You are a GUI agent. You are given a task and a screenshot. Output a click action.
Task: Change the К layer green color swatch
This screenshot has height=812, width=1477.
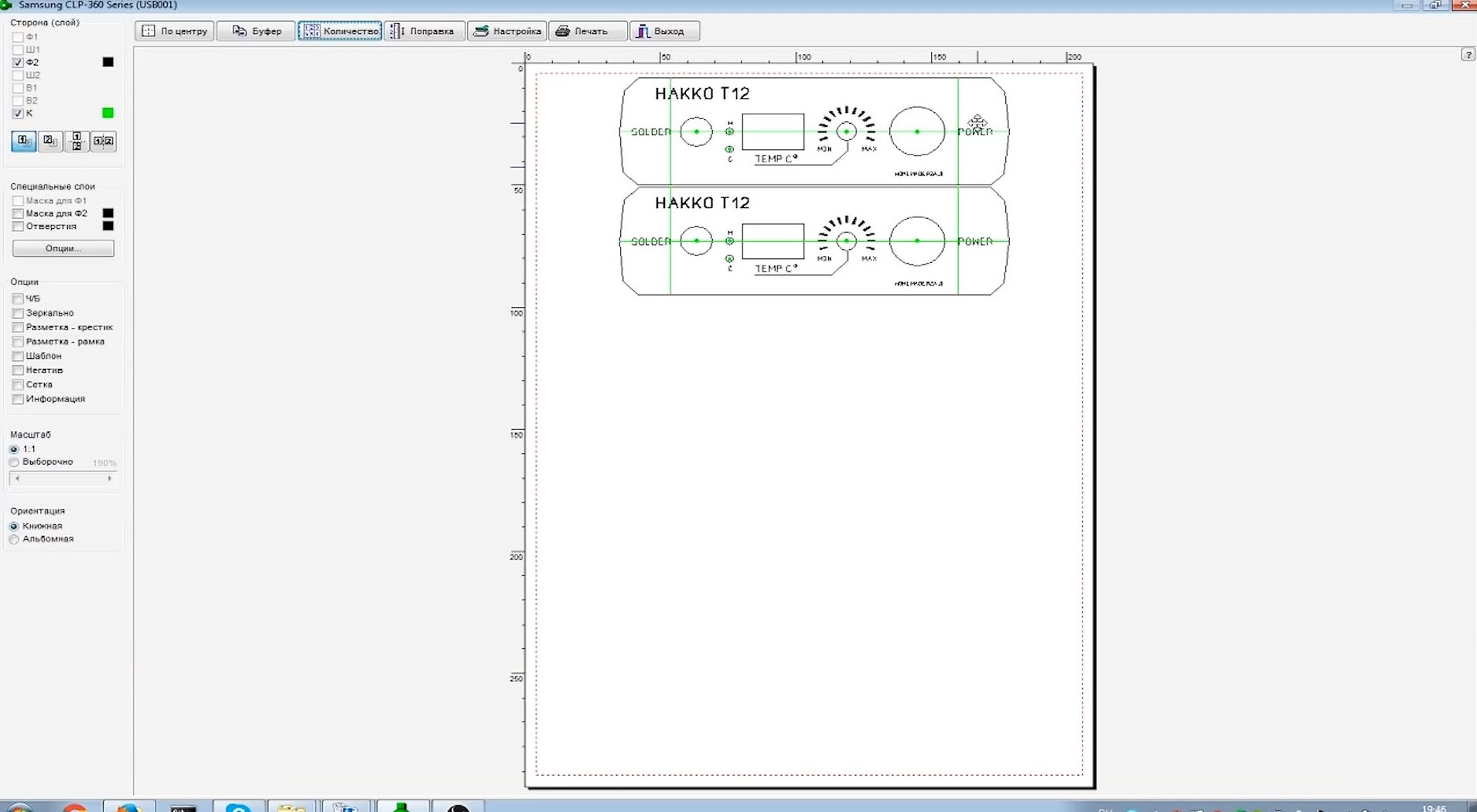[108, 113]
